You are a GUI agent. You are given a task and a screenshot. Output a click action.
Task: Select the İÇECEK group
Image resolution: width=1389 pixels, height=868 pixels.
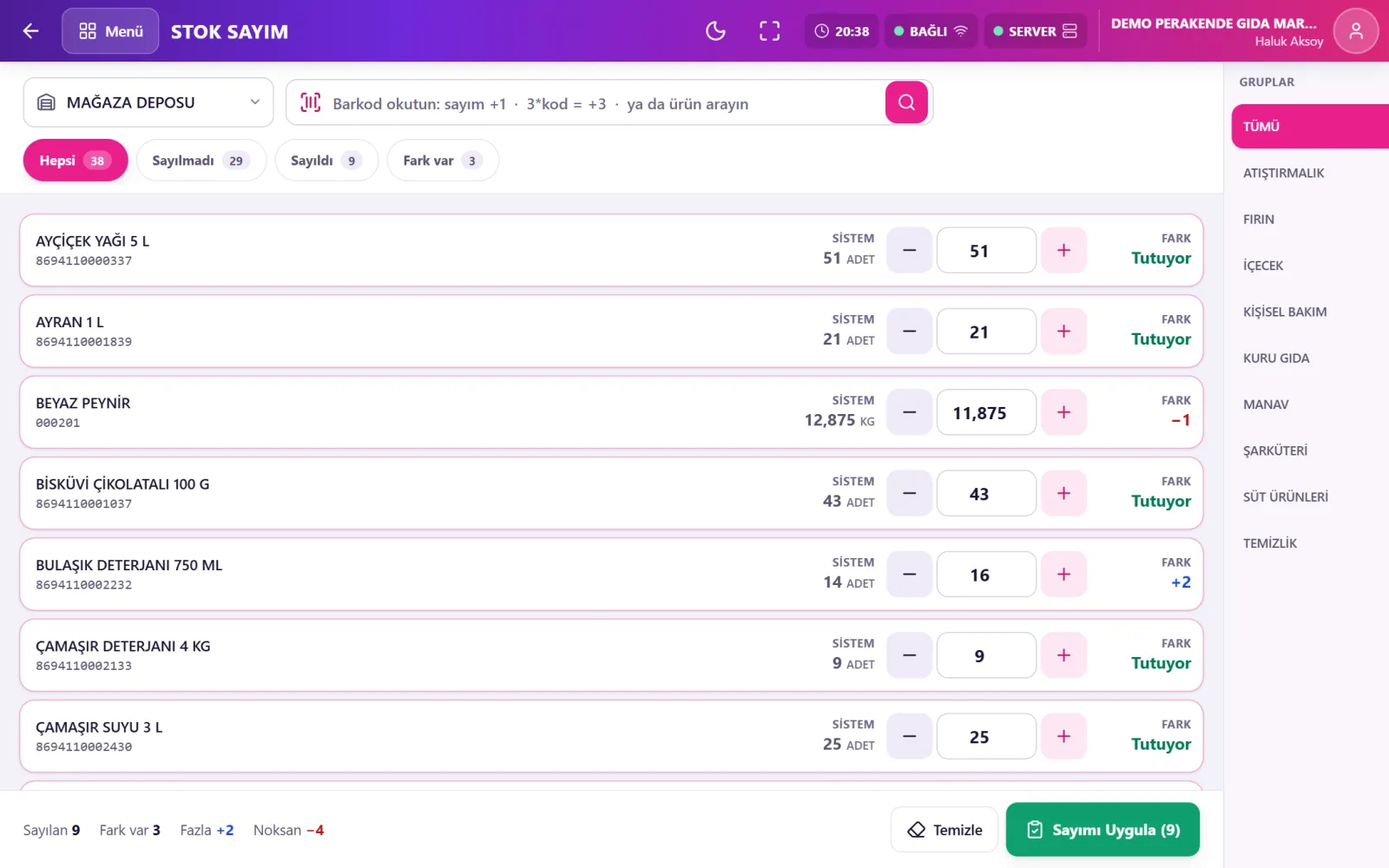point(1310,266)
